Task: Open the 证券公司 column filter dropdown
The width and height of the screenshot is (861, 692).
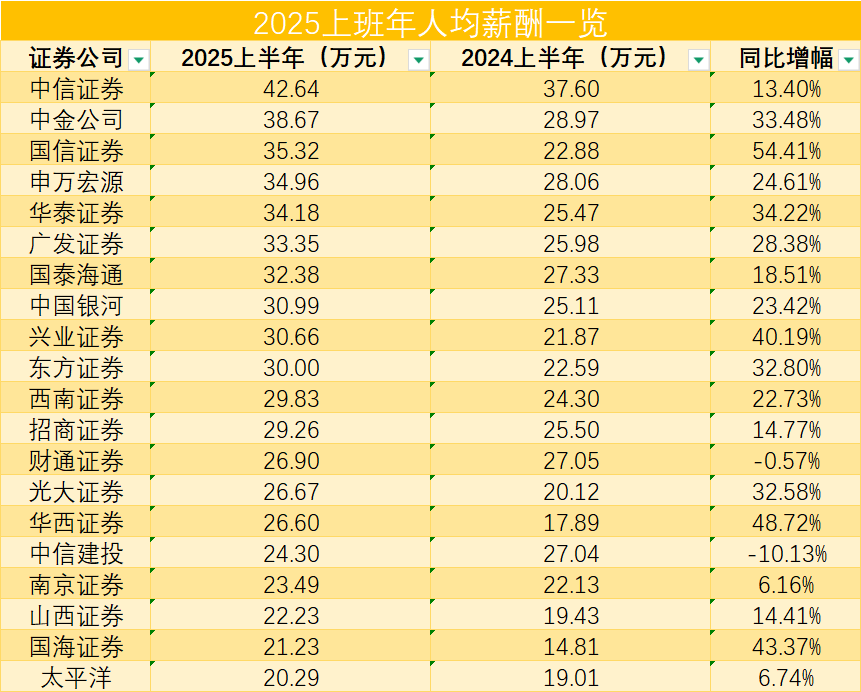Action: [139, 59]
